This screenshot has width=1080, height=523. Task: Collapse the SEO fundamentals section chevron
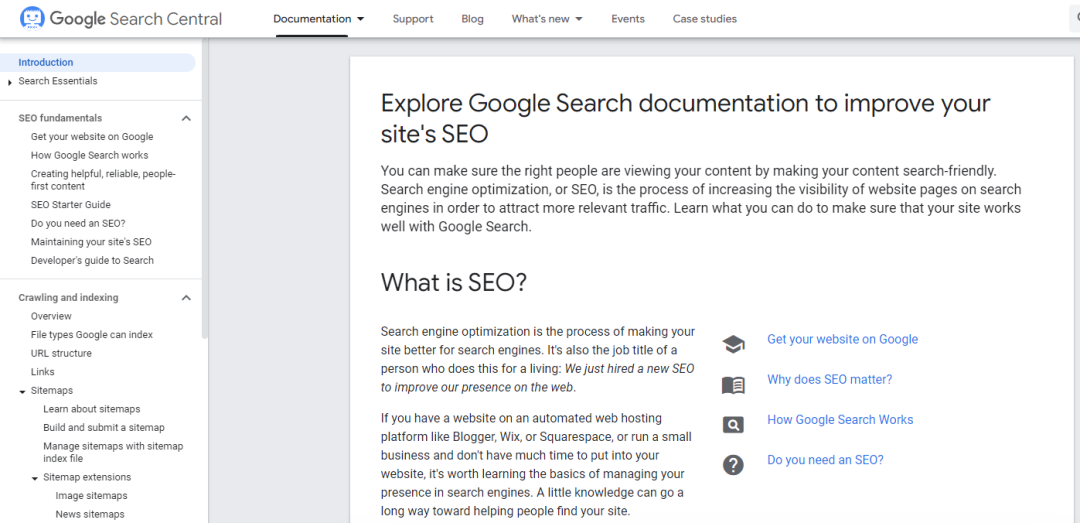point(186,118)
